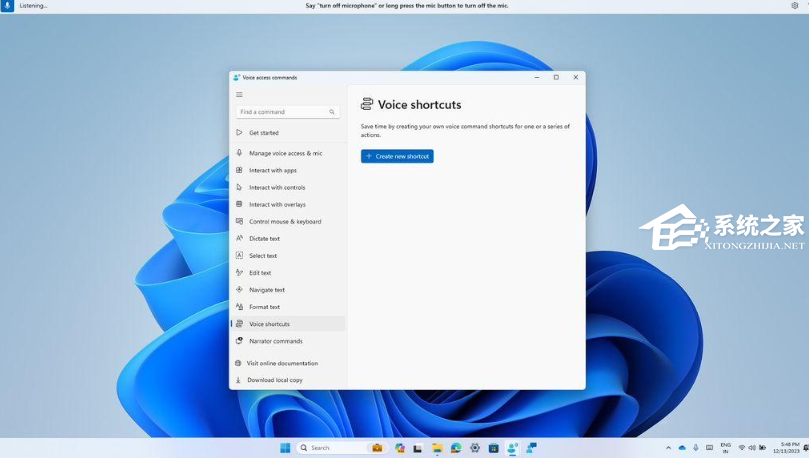Open the Narrator commands icon

239,341
